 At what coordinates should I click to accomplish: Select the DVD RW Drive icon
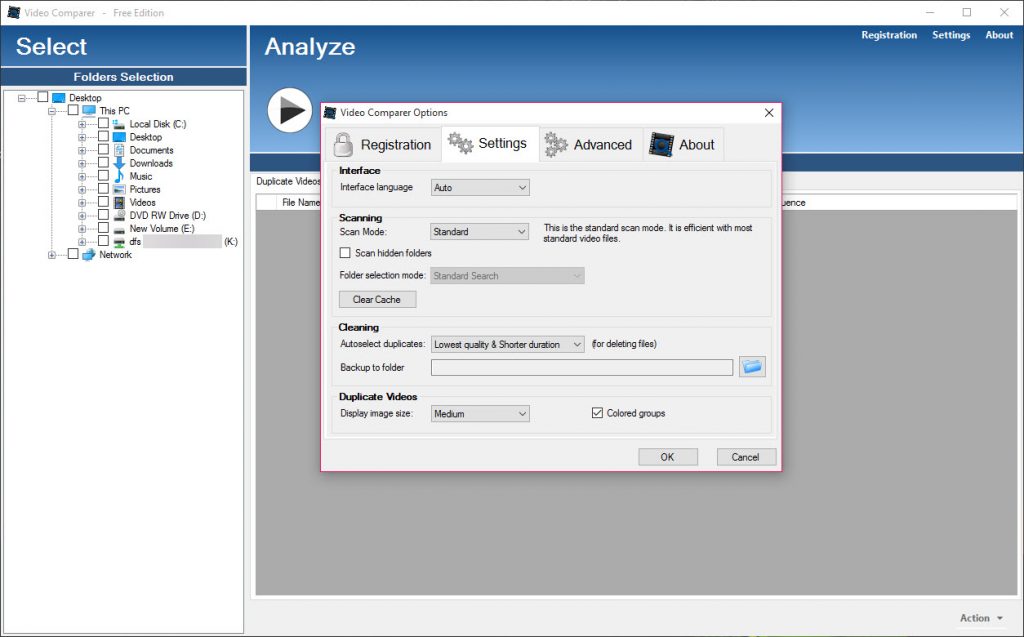click(119, 215)
